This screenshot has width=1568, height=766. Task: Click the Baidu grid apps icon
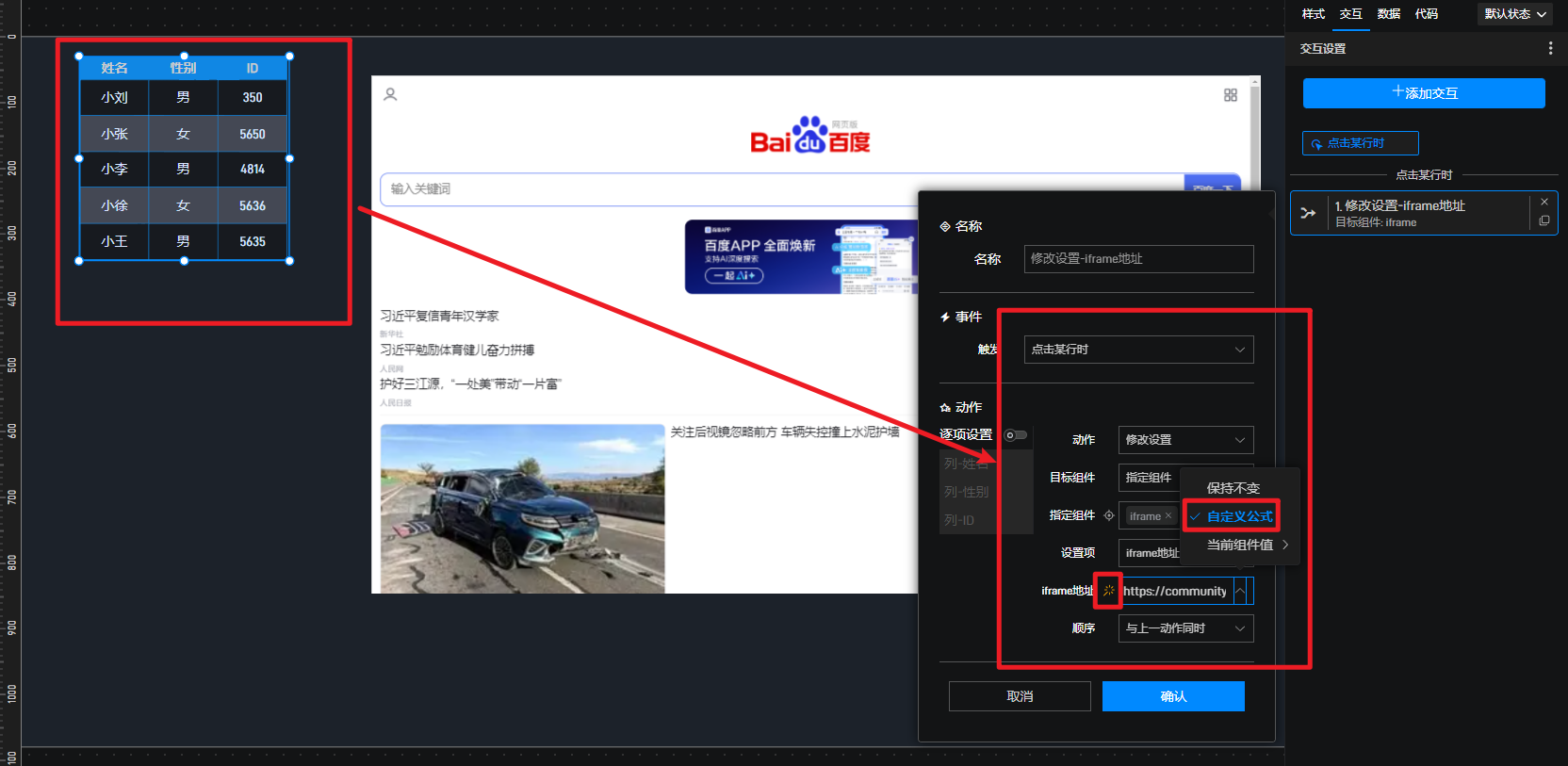coord(1230,95)
